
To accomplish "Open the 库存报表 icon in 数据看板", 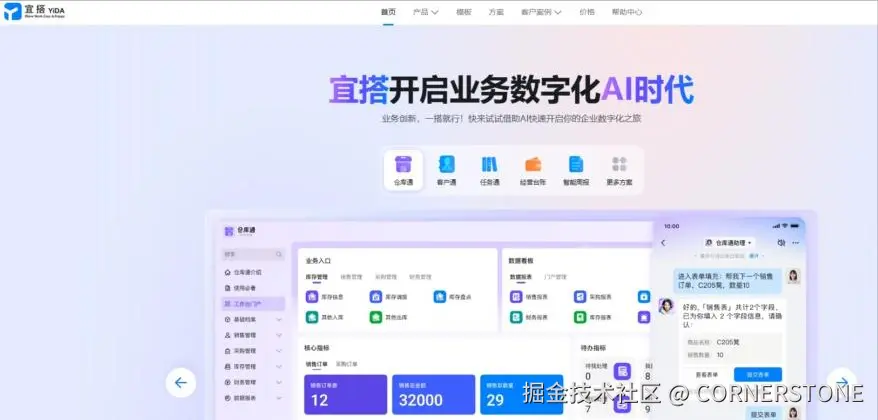I will 580,317.
